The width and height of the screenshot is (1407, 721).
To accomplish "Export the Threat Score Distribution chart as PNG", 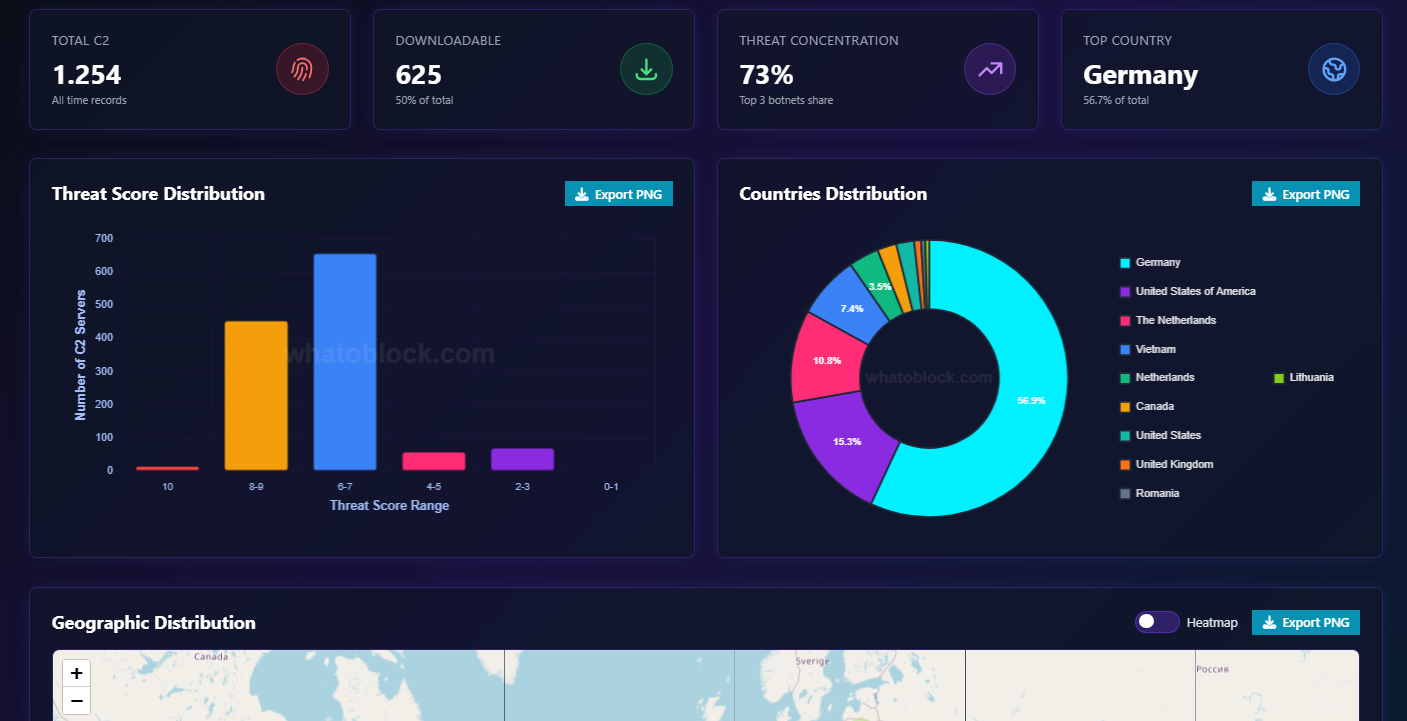I will [x=618, y=193].
